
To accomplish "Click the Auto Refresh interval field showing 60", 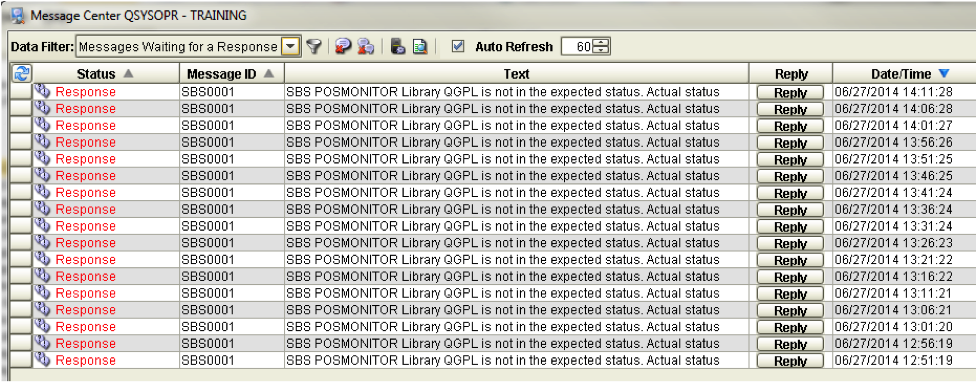I will point(578,47).
